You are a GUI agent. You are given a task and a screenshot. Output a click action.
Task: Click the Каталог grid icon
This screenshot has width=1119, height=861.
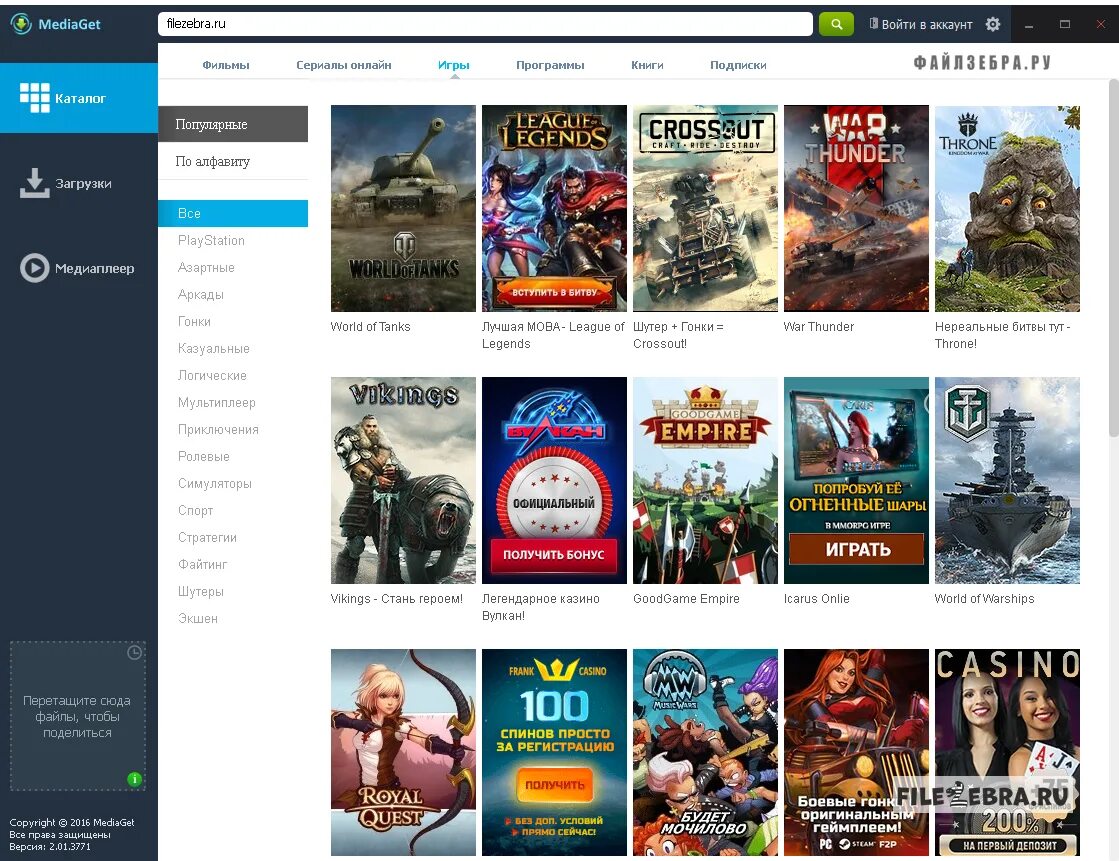pos(34,98)
